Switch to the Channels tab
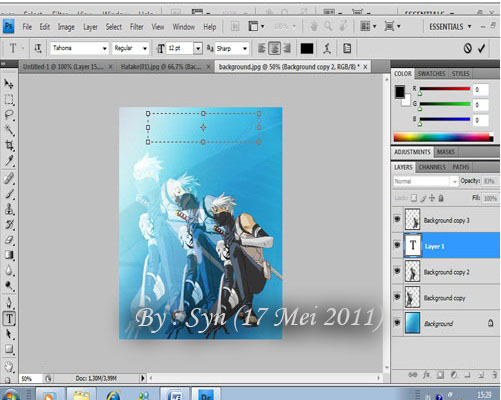 click(432, 167)
